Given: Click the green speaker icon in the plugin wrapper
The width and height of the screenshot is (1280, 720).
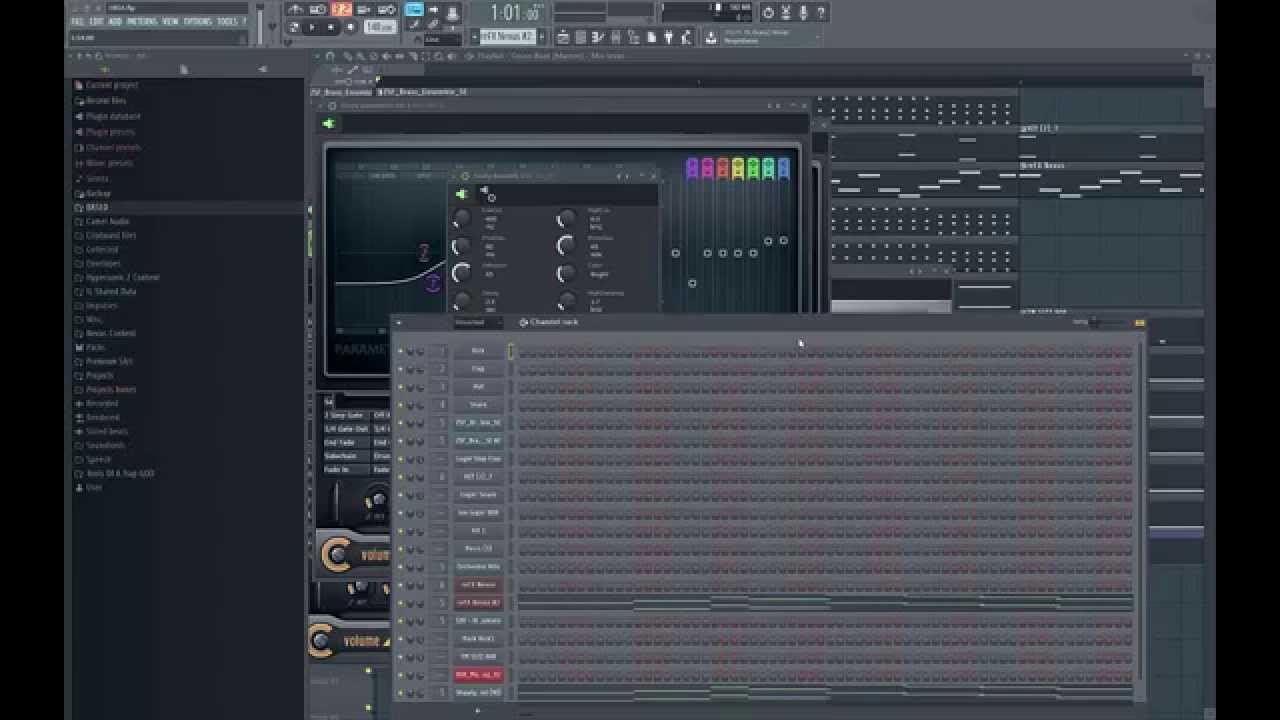Looking at the screenshot, I should (x=328, y=124).
